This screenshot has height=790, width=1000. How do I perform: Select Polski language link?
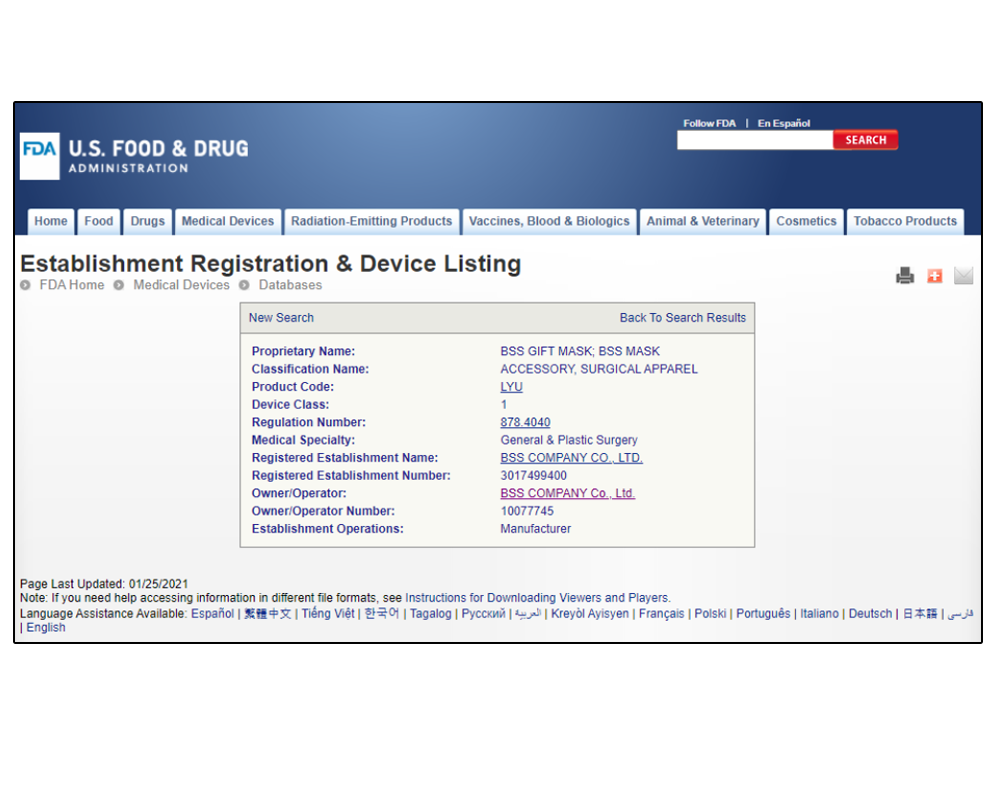(710, 613)
